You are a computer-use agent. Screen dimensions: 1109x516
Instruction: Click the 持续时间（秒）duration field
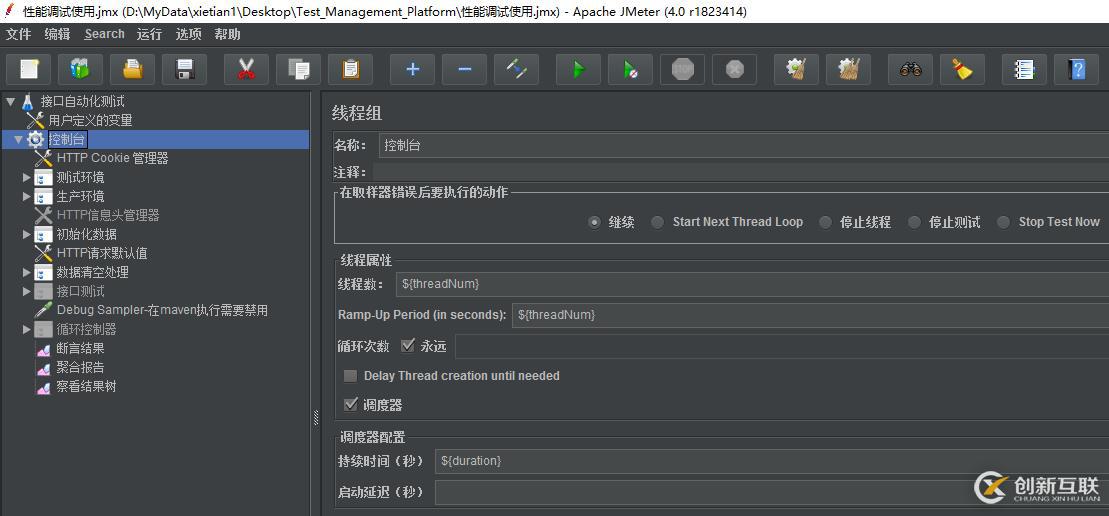pos(772,461)
